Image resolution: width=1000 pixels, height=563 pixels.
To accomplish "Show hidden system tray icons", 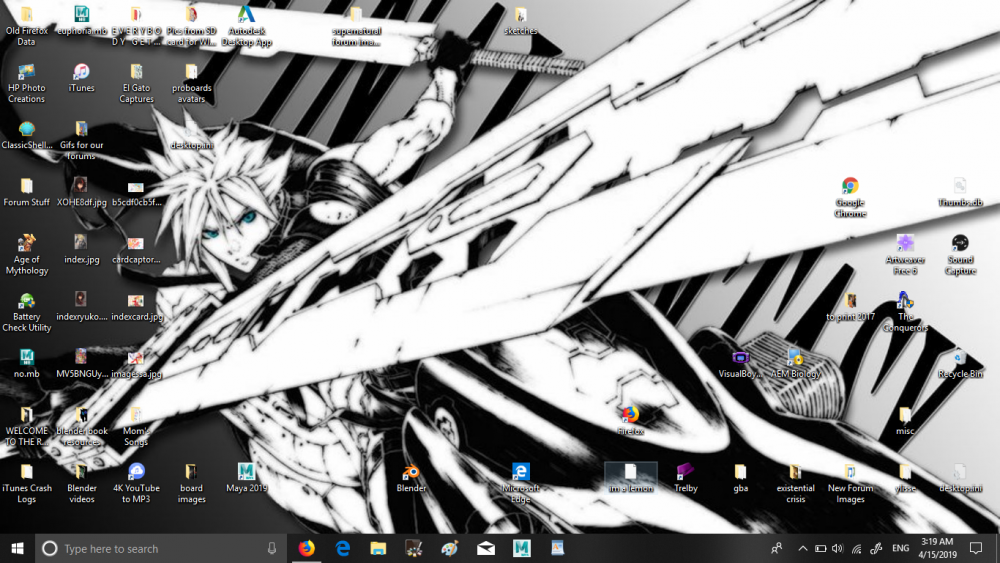I will click(x=802, y=548).
